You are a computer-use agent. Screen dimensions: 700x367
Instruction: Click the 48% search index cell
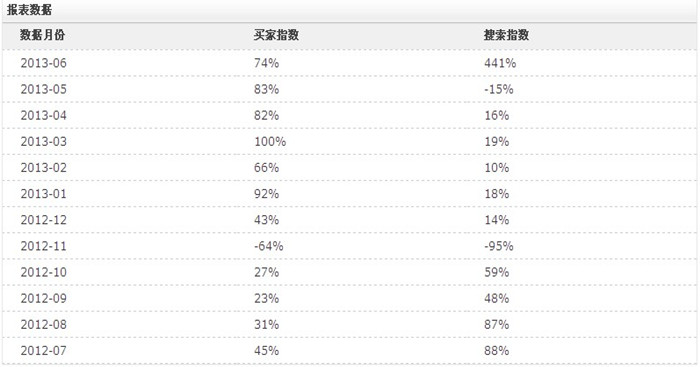[497, 298]
